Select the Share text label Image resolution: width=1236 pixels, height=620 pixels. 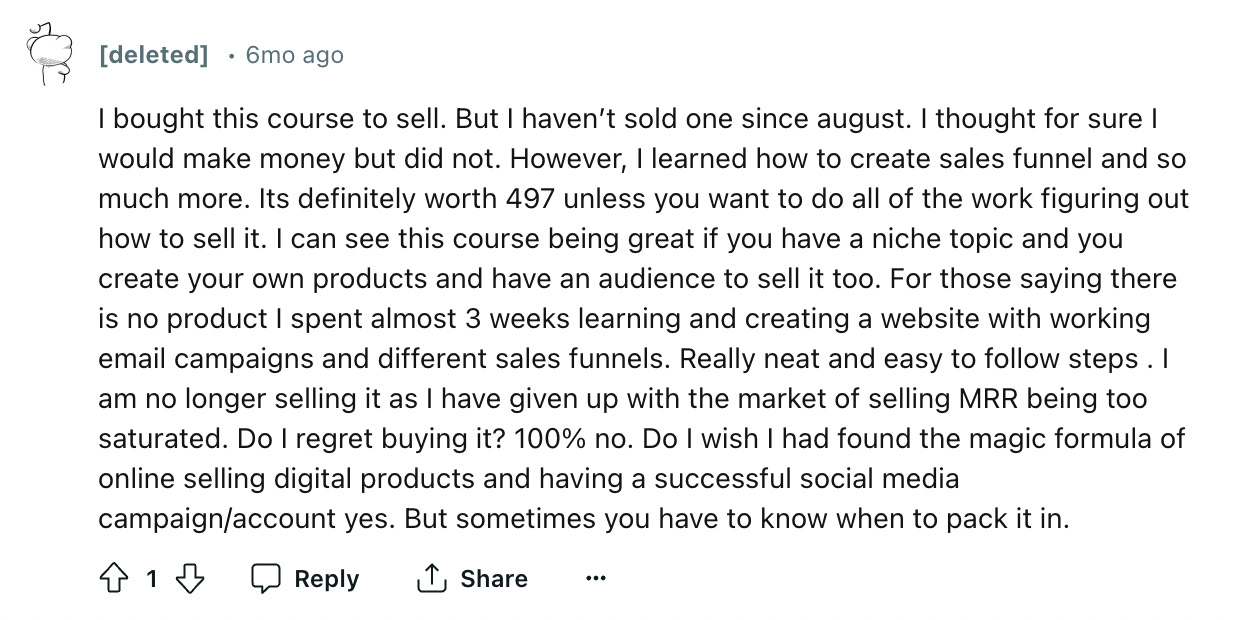pyautogui.click(x=494, y=579)
